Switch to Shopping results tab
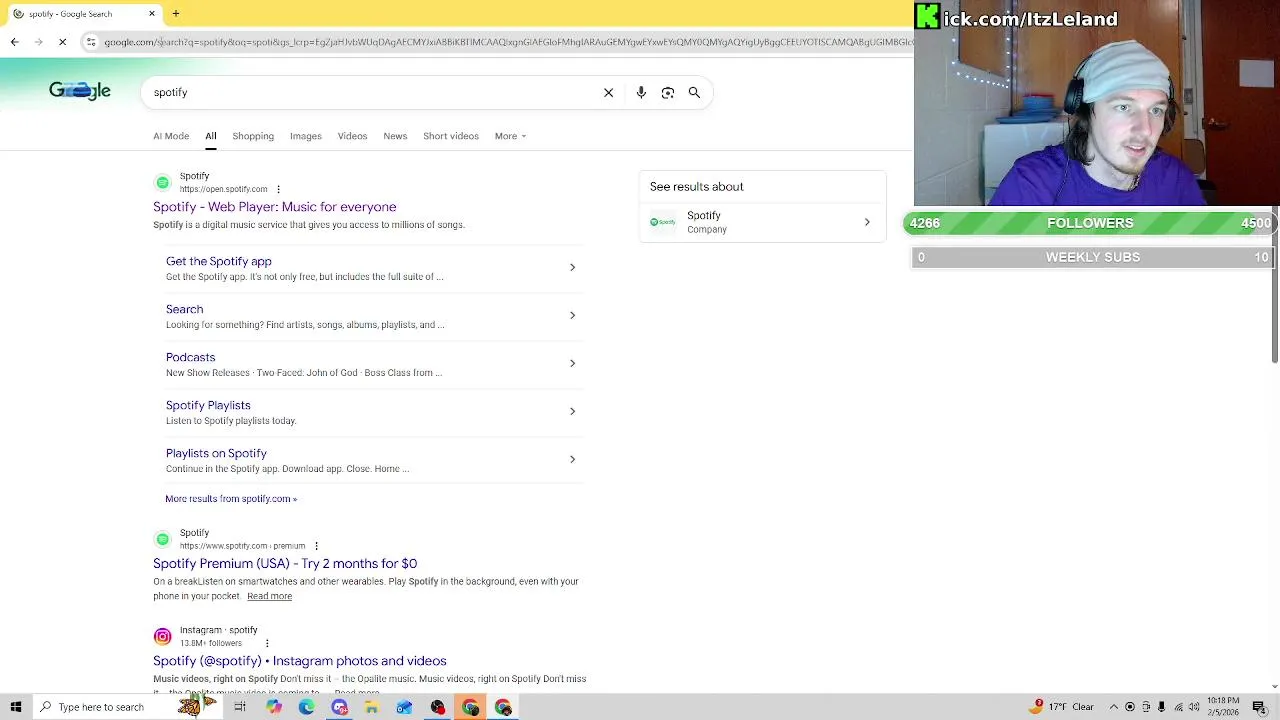This screenshot has height=720, width=1280. coord(253,136)
